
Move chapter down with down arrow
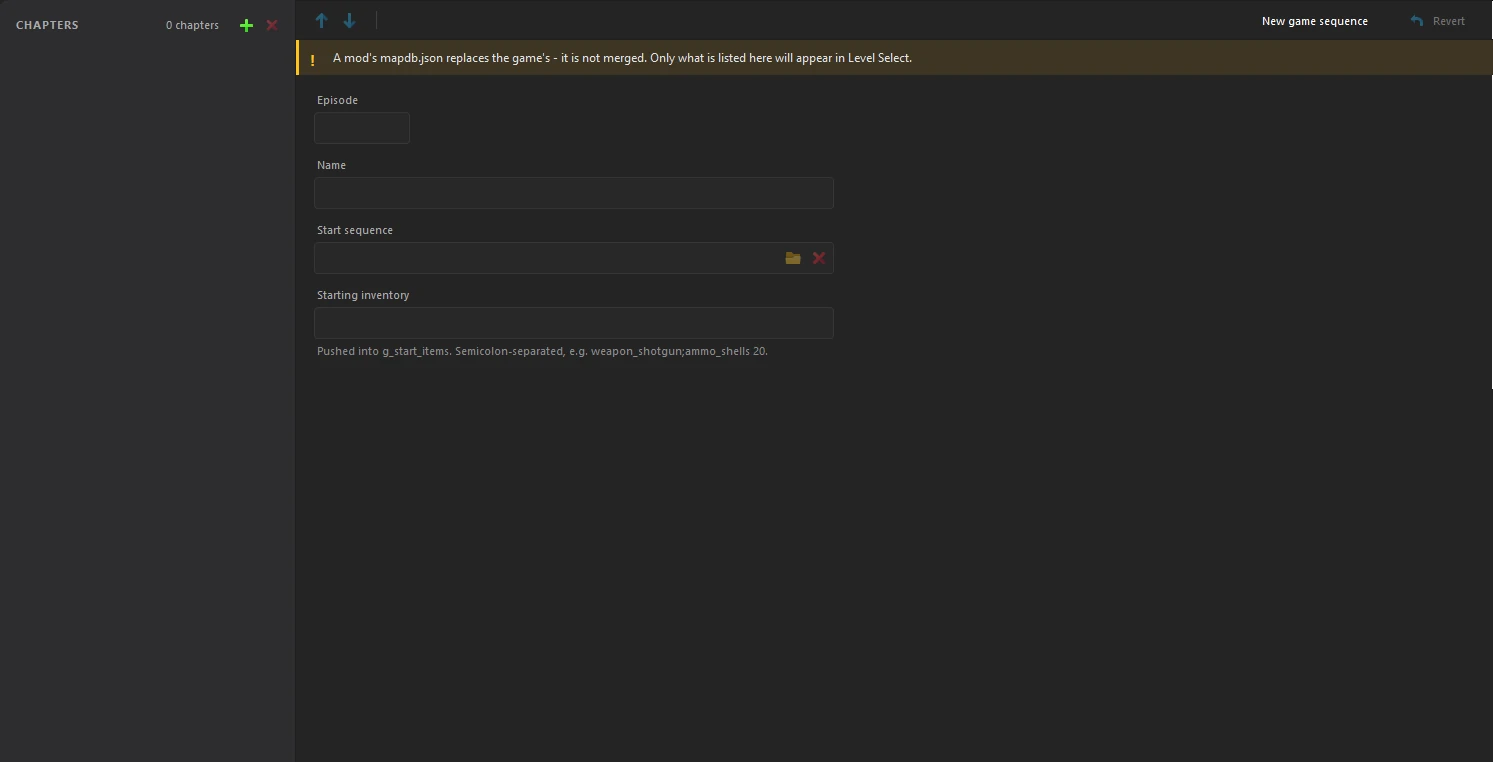[x=349, y=20]
